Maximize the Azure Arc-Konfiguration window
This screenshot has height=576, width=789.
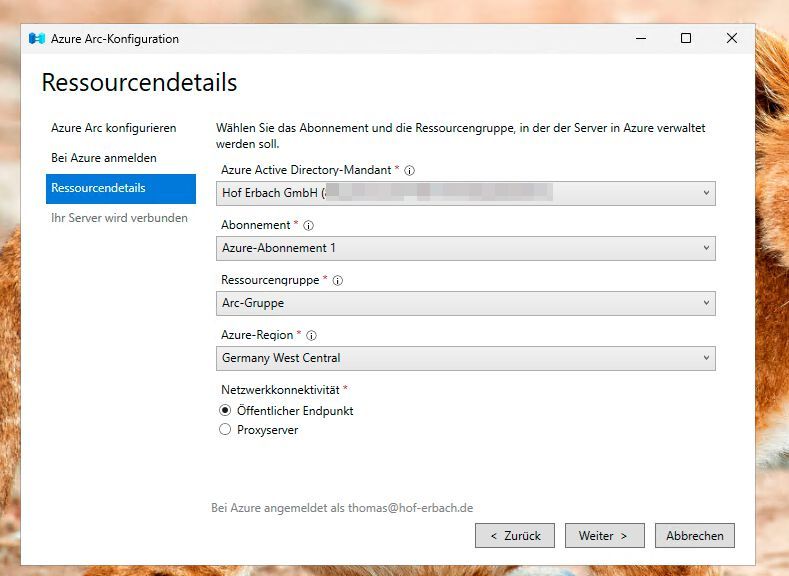click(x=685, y=38)
